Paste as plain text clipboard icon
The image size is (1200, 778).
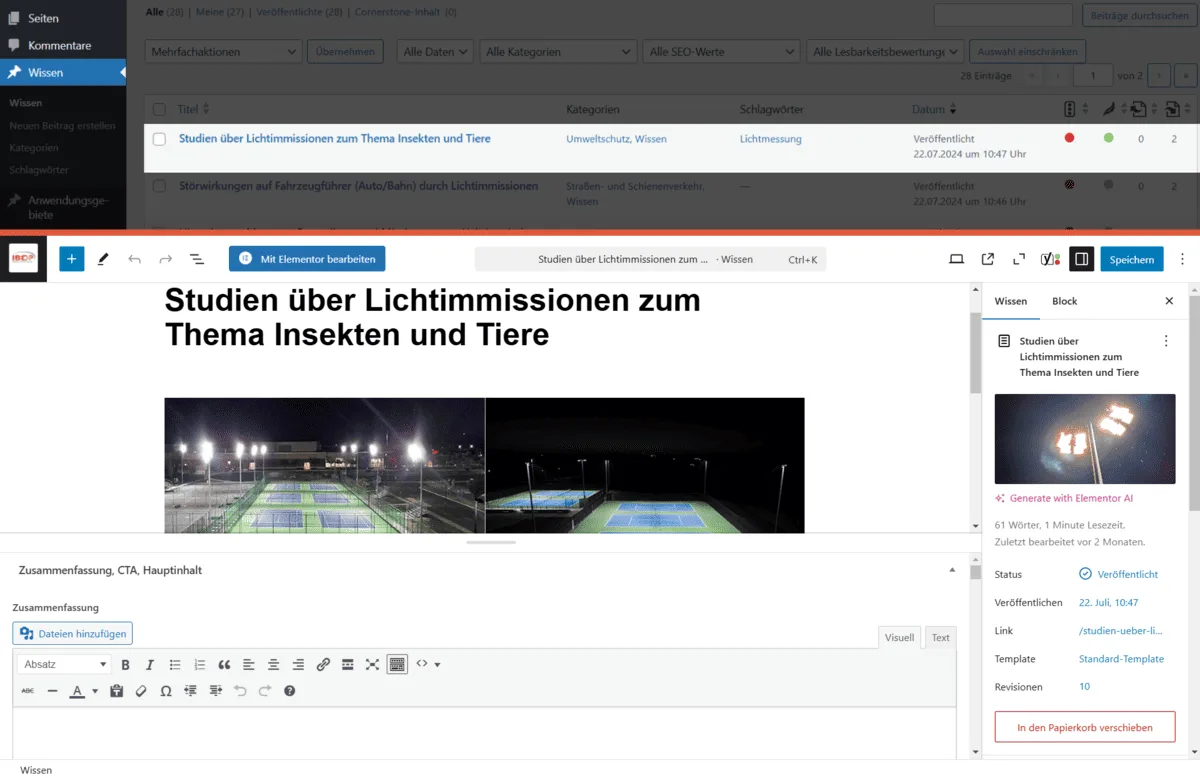tap(116, 690)
